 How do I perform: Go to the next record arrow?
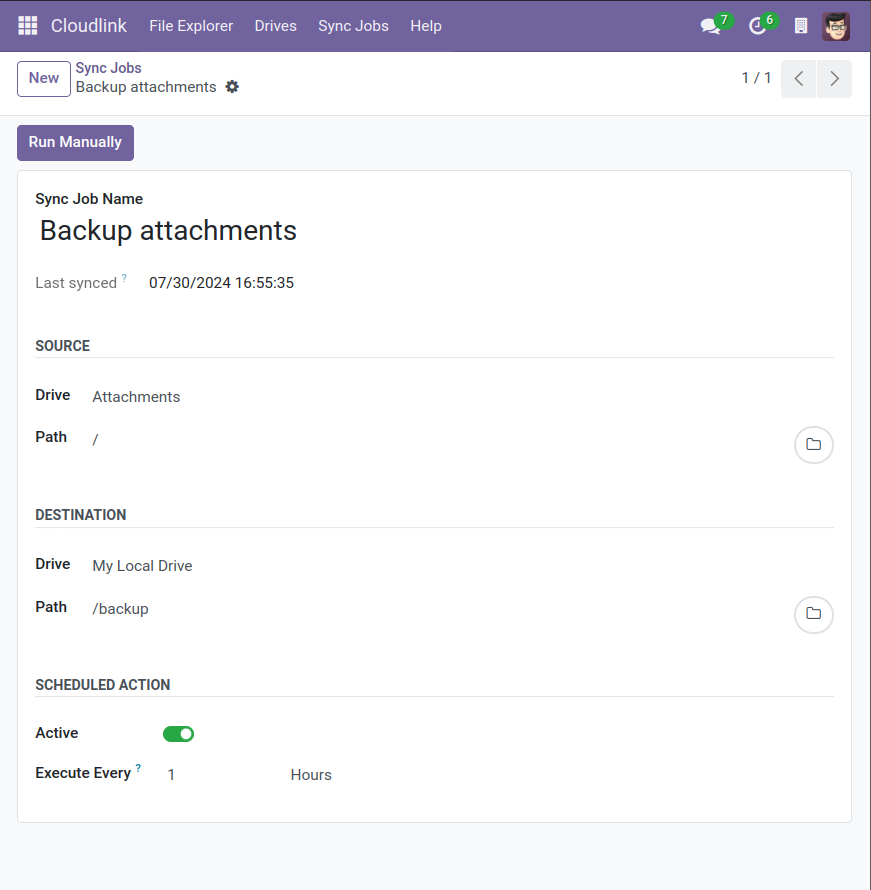tap(834, 79)
